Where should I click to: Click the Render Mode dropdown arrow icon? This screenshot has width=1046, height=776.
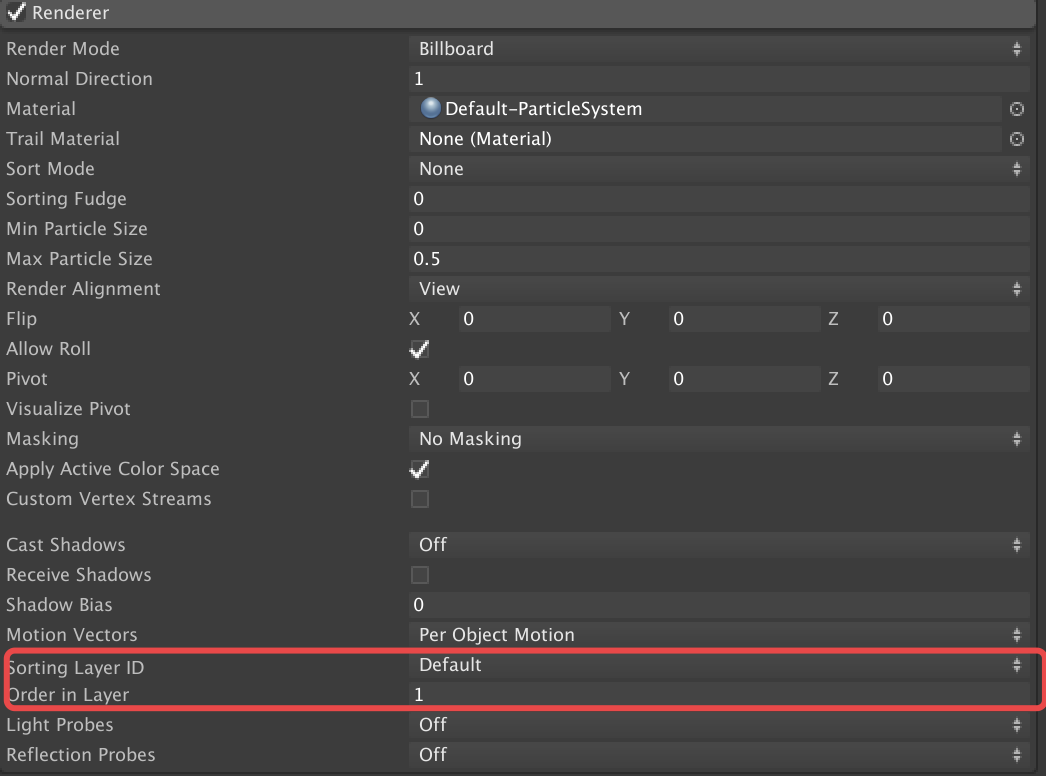pyautogui.click(x=1017, y=48)
